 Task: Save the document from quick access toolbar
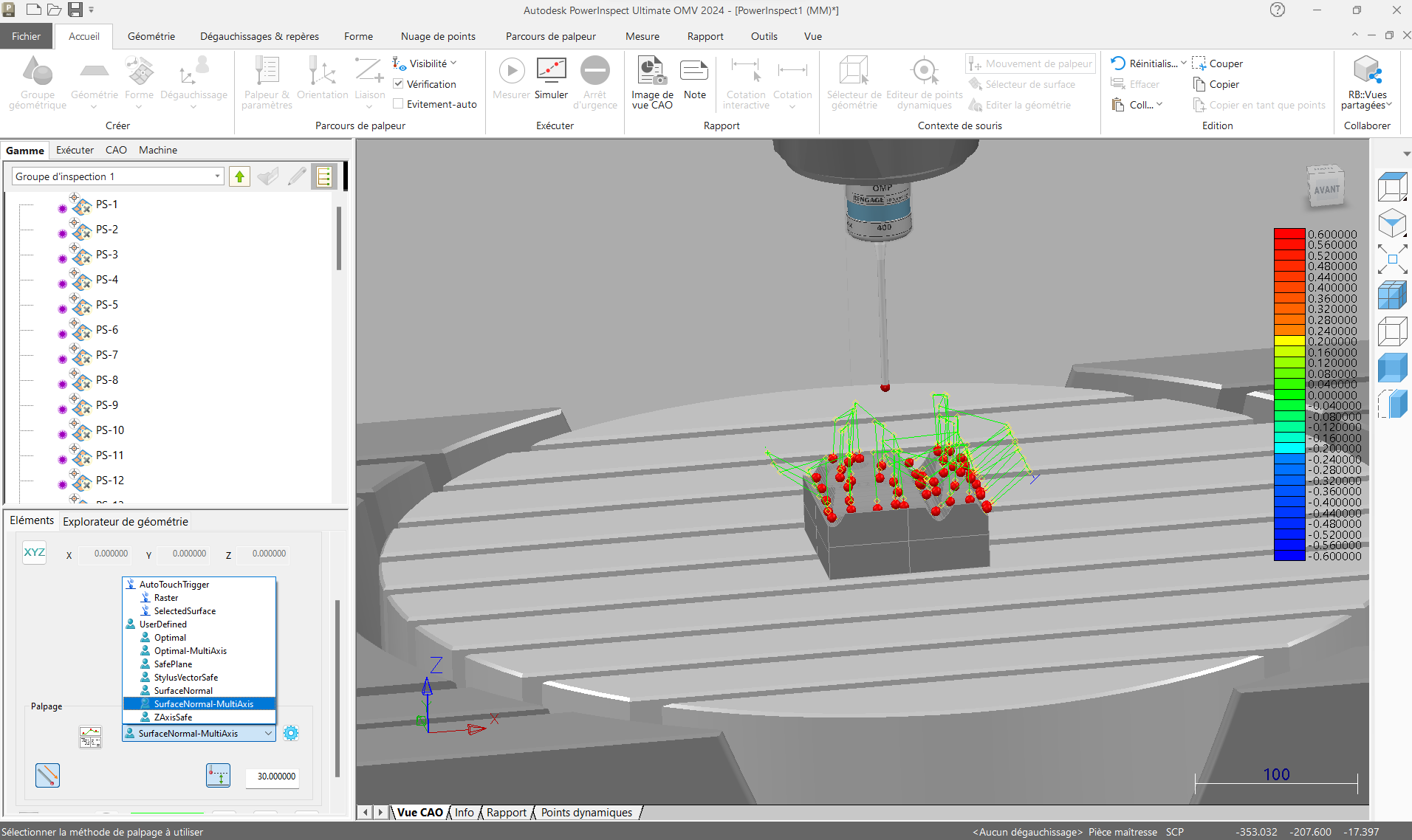click(75, 10)
